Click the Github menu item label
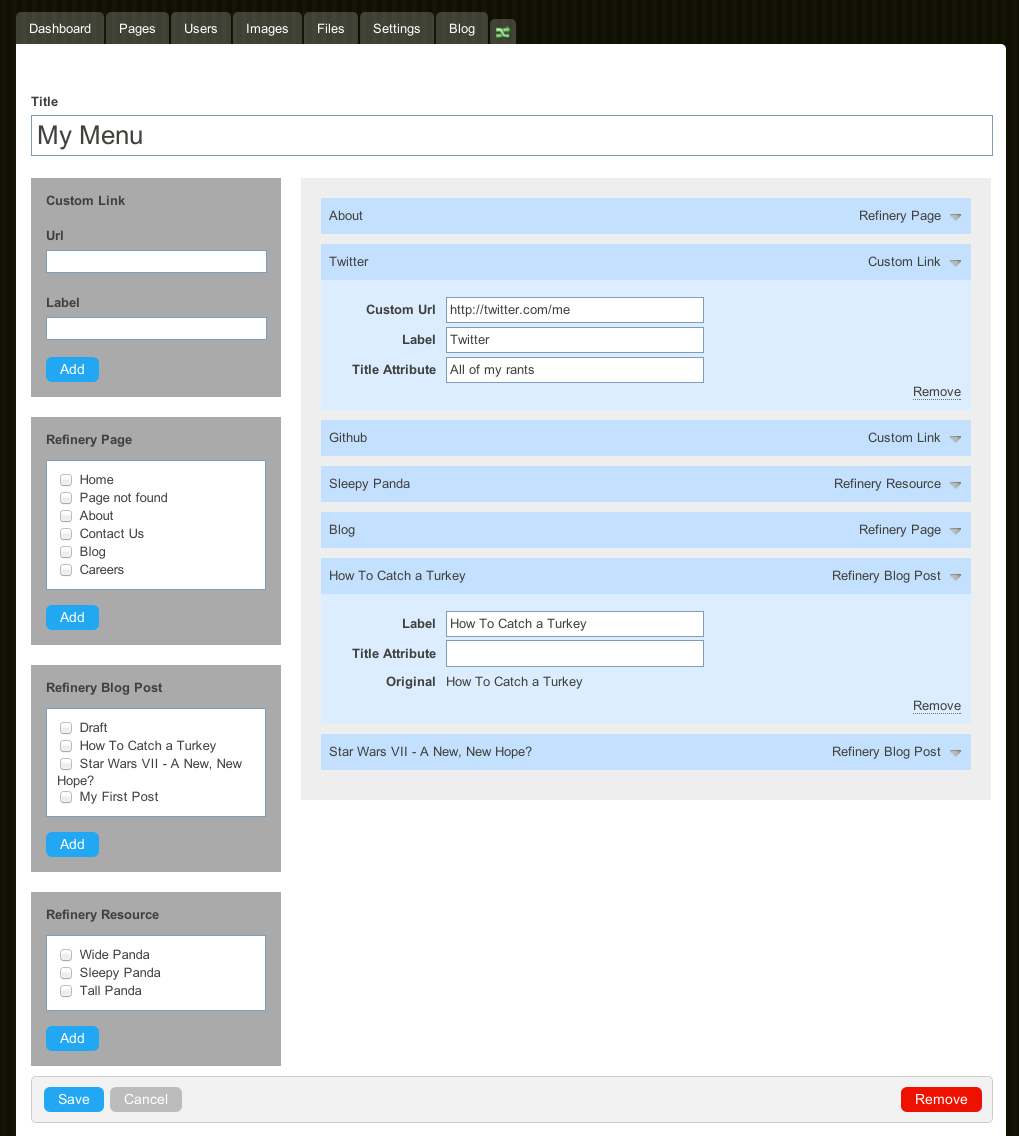The image size is (1019, 1136). [348, 438]
